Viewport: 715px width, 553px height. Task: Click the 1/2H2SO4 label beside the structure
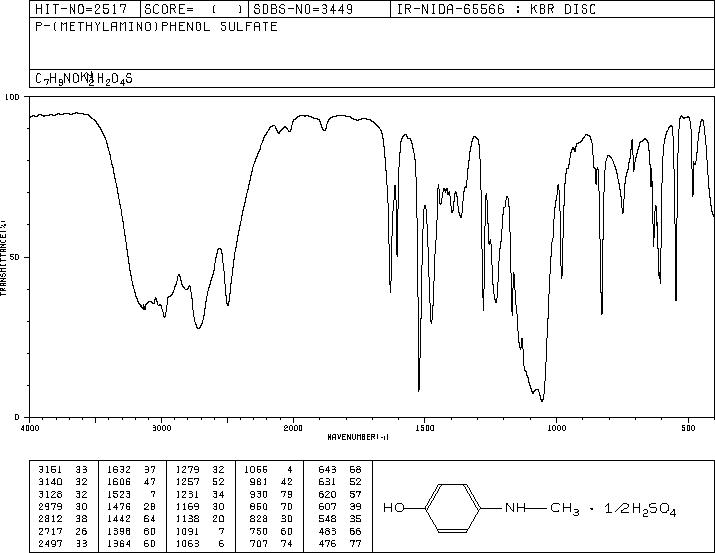pyautogui.click(x=640, y=509)
